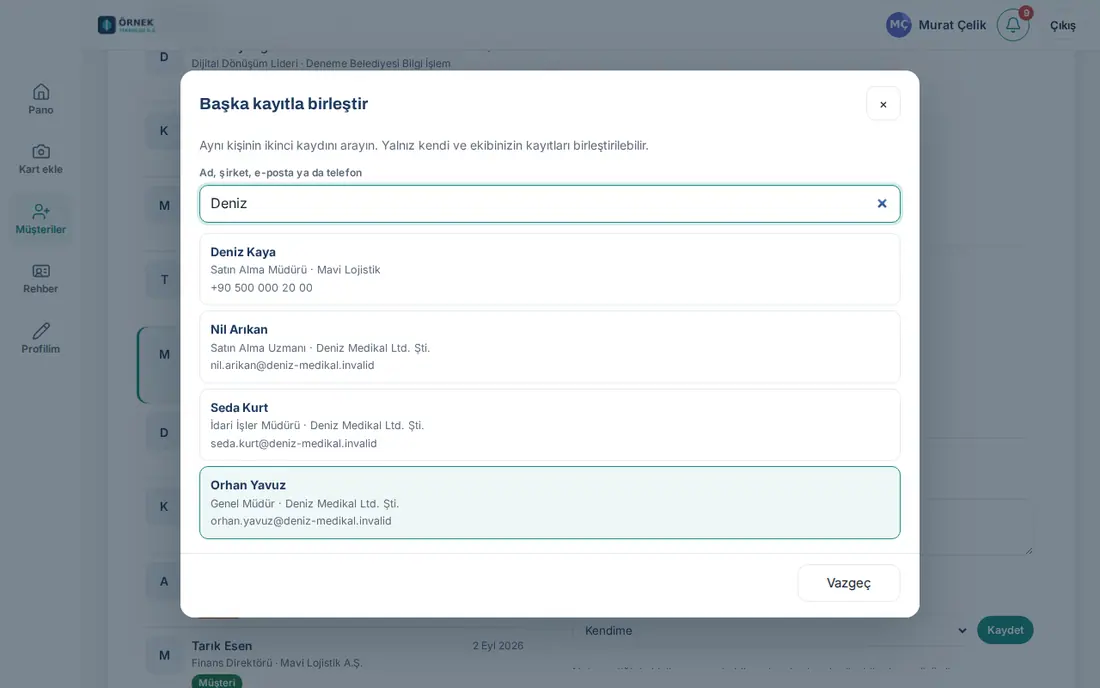Open Rehber contact card icon
The height and width of the screenshot is (688, 1100).
coord(41,271)
